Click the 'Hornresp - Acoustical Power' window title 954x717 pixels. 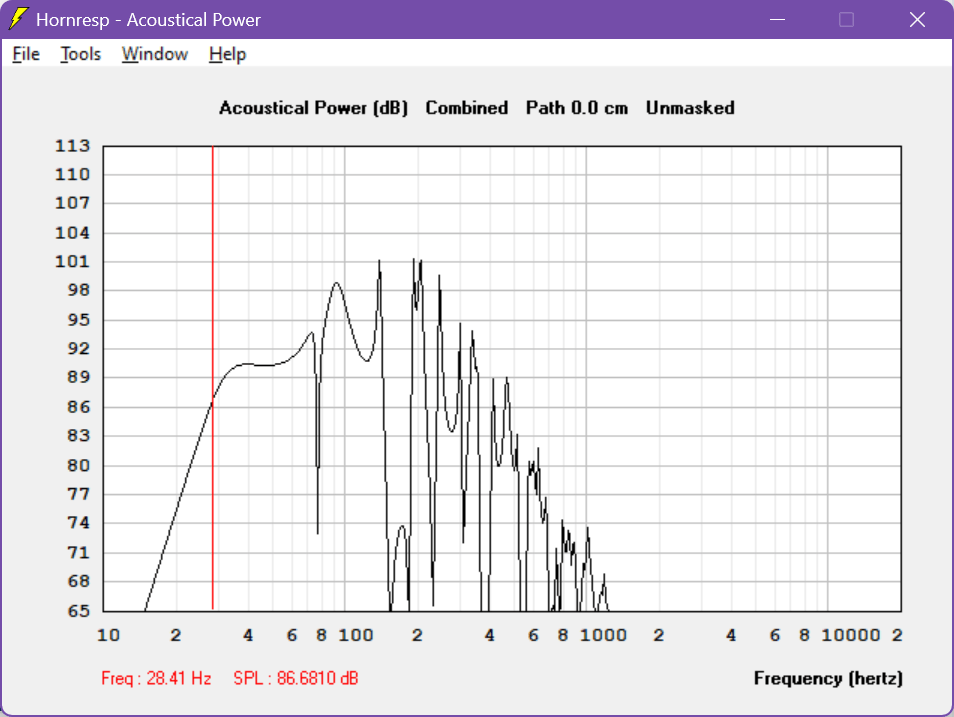tap(148, 20)
